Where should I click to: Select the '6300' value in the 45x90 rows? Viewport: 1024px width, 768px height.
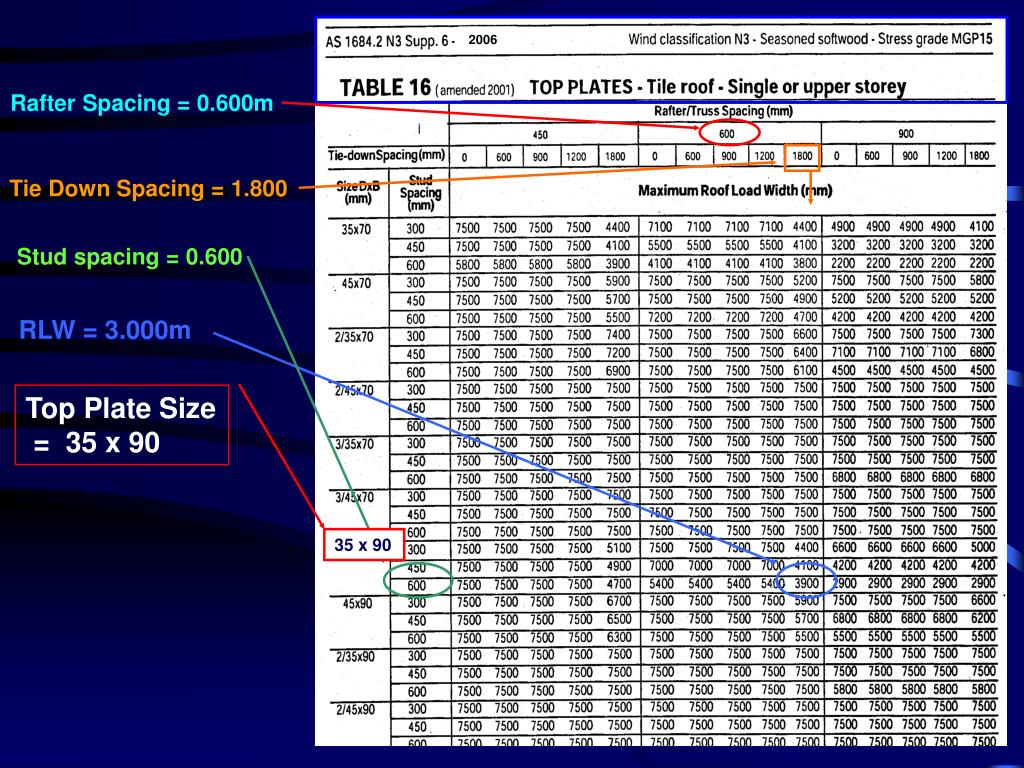click(618, 637)
